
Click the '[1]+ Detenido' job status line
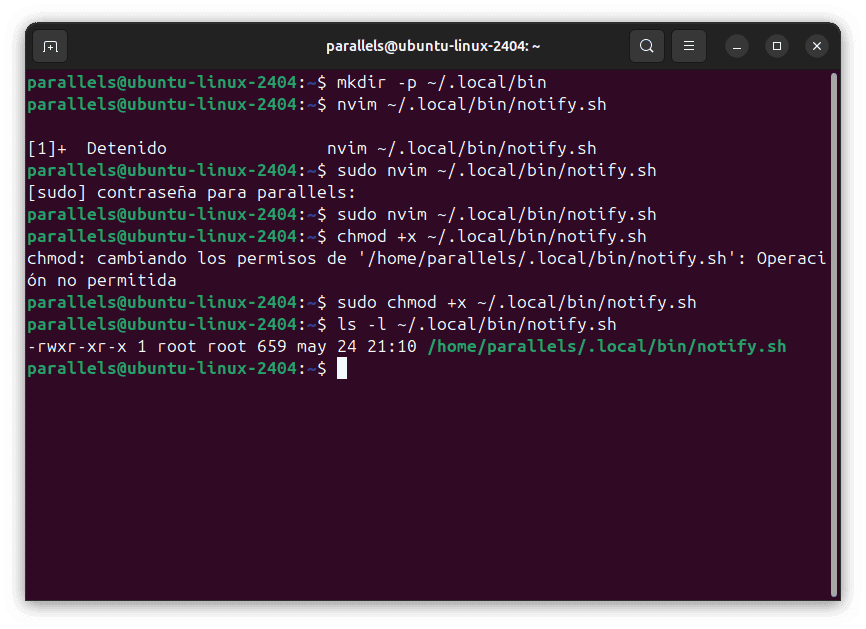click(x=97, y=148)
